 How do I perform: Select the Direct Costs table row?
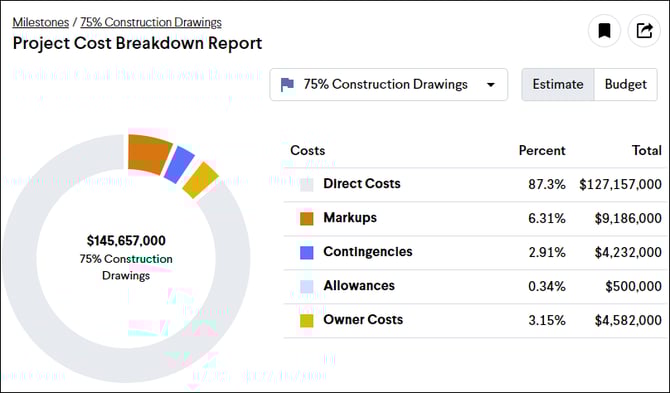pyautogui.click(x=476, y=185)
